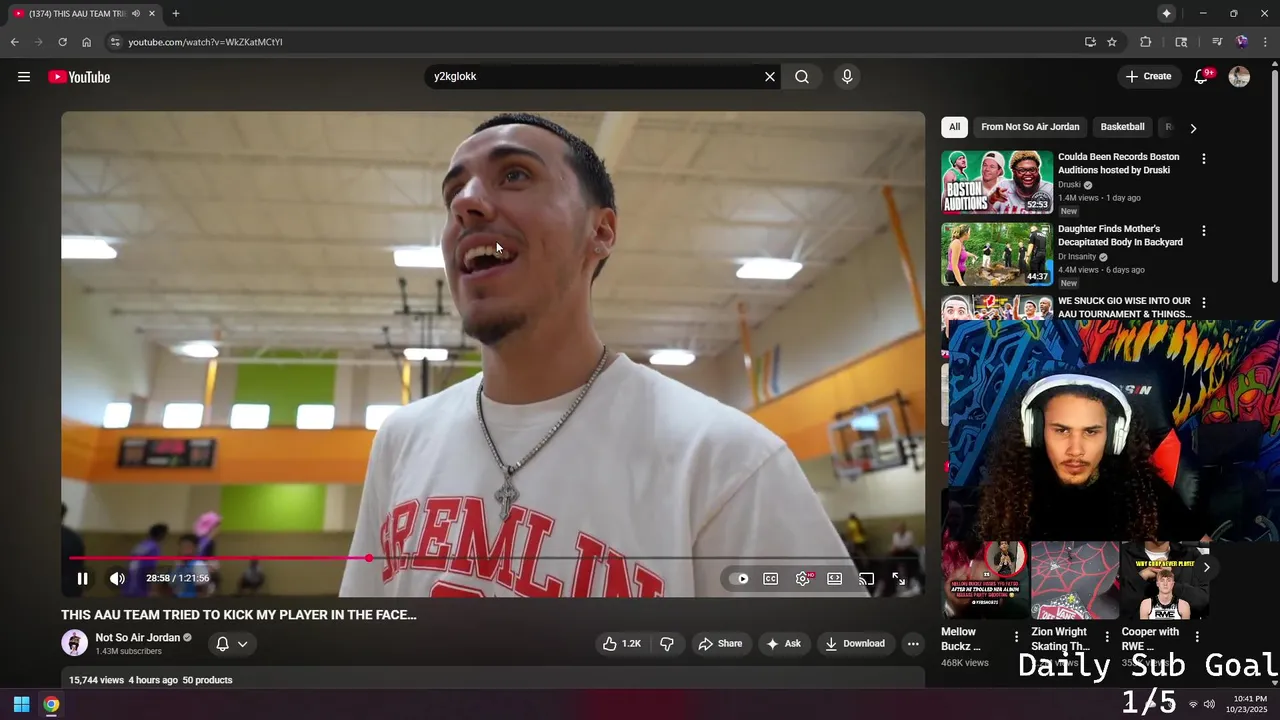The image size is (1280, 720).
Task: Start voice search with the microphone
Action: [847, 77]
